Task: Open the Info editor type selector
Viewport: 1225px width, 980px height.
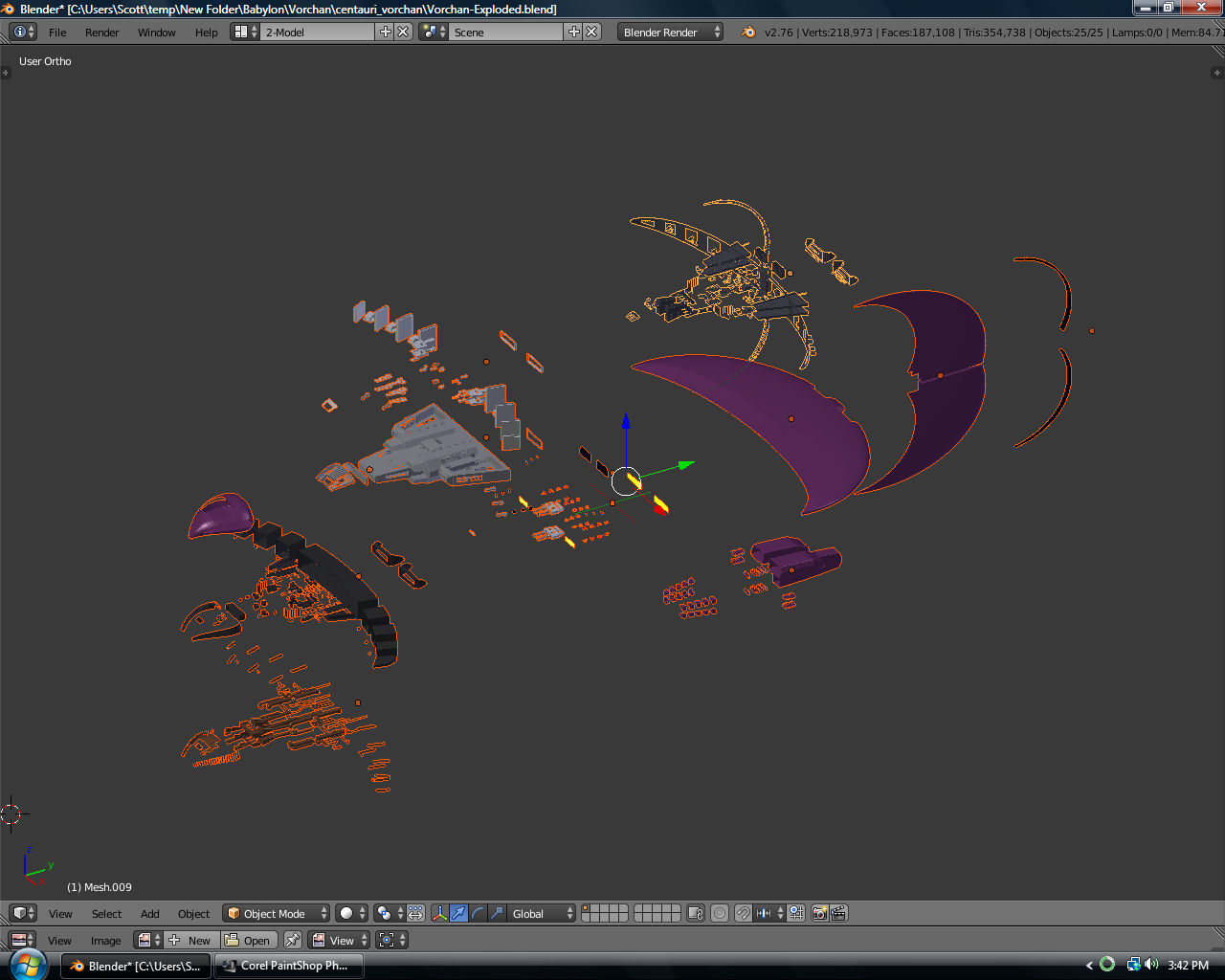Action: (23, 32)
